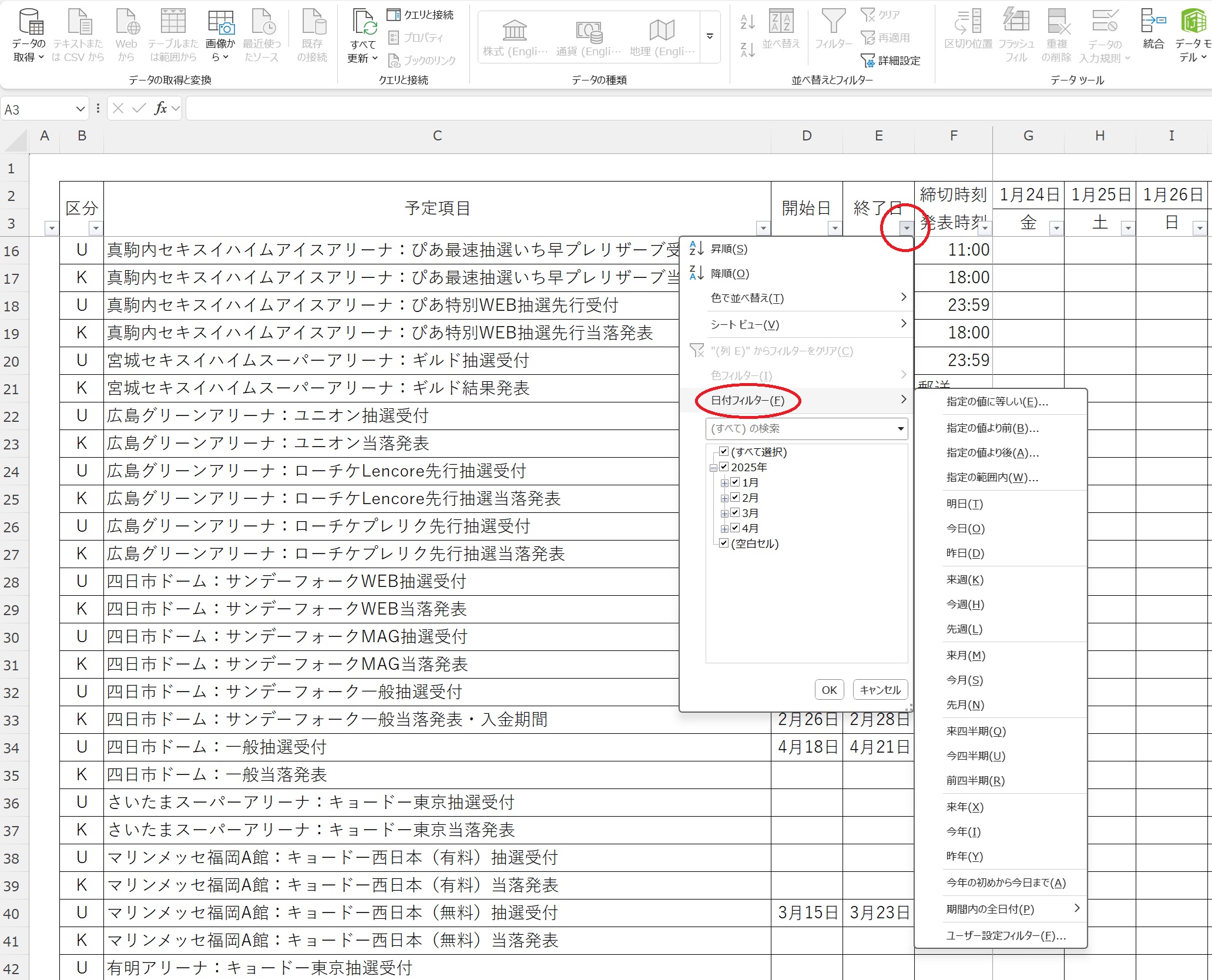The height and width of the screenshot is (980, 1212).
Task: Click the descending Z-A sort icon in ribbon
Action: [748, 50]
